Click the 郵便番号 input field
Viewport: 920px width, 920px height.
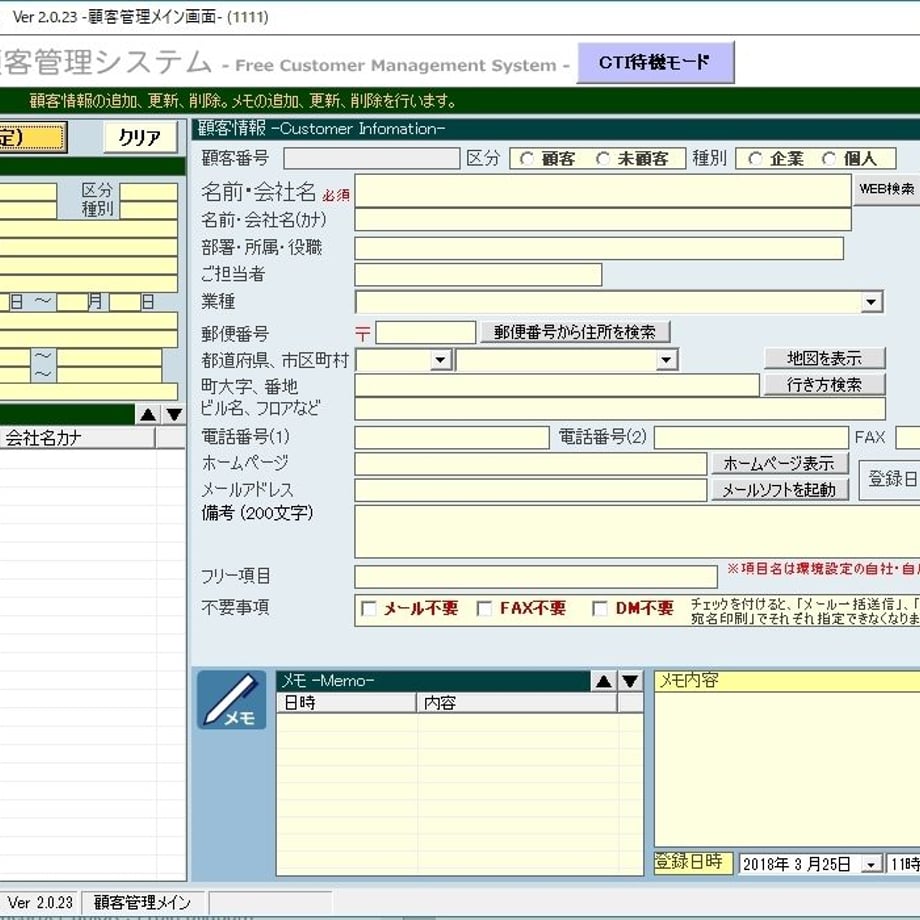[x=425, y=332]
